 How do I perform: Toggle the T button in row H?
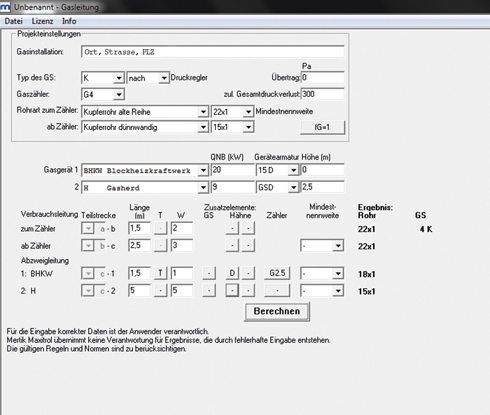tap(160, 291)
